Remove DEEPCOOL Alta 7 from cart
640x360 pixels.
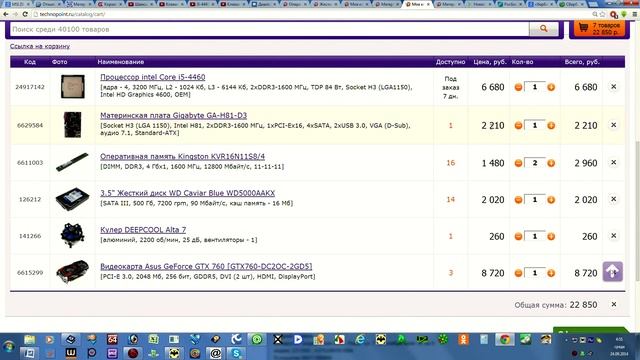pyautogui.click(x=613, y=236)
